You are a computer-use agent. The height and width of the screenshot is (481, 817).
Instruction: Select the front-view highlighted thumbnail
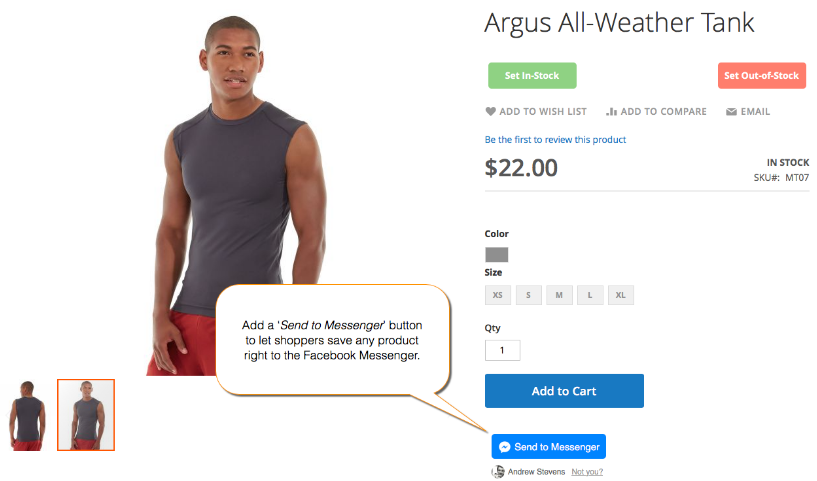[86, 415]
